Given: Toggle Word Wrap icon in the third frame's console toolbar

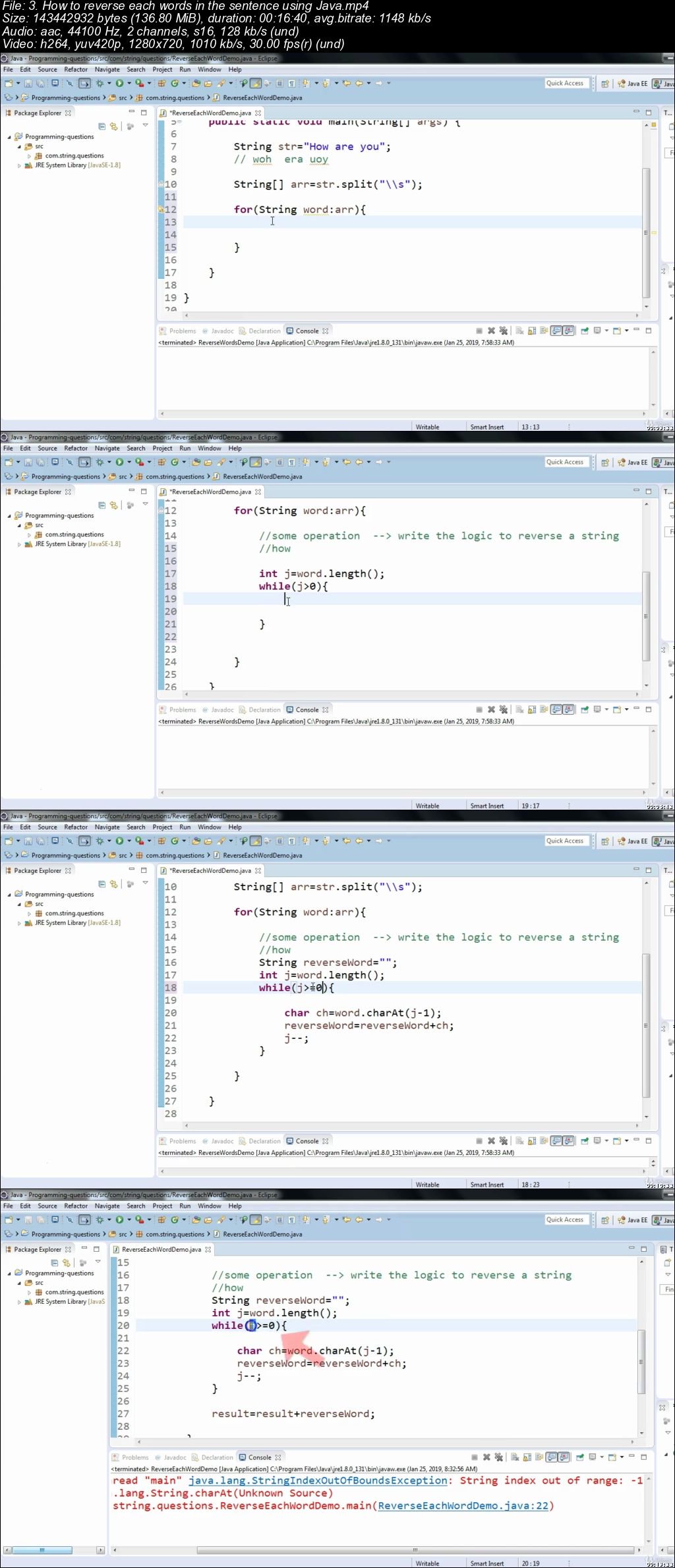Looking at the screenshot, I should point(544,1140).
